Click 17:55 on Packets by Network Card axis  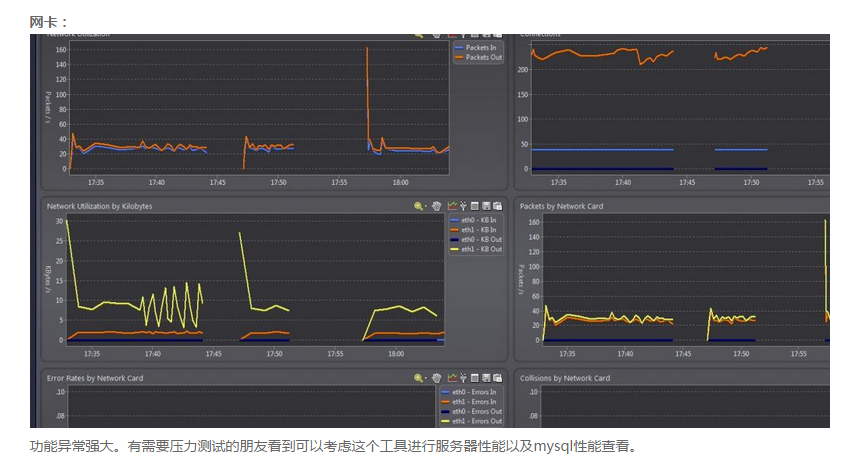click(799, 354)
